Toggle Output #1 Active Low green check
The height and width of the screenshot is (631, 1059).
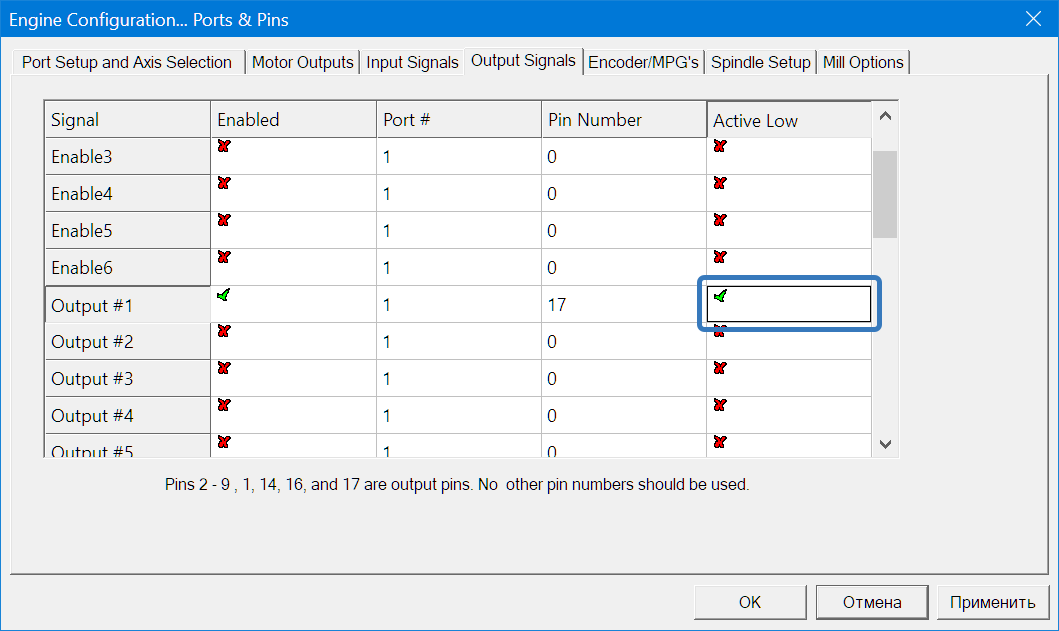point(720,296)
